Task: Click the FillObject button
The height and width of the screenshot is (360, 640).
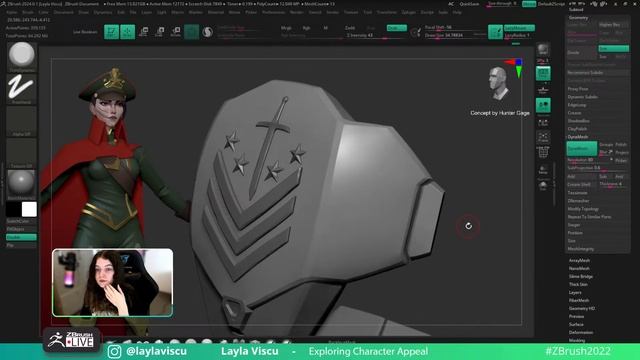Action: (x=21, y=229)
